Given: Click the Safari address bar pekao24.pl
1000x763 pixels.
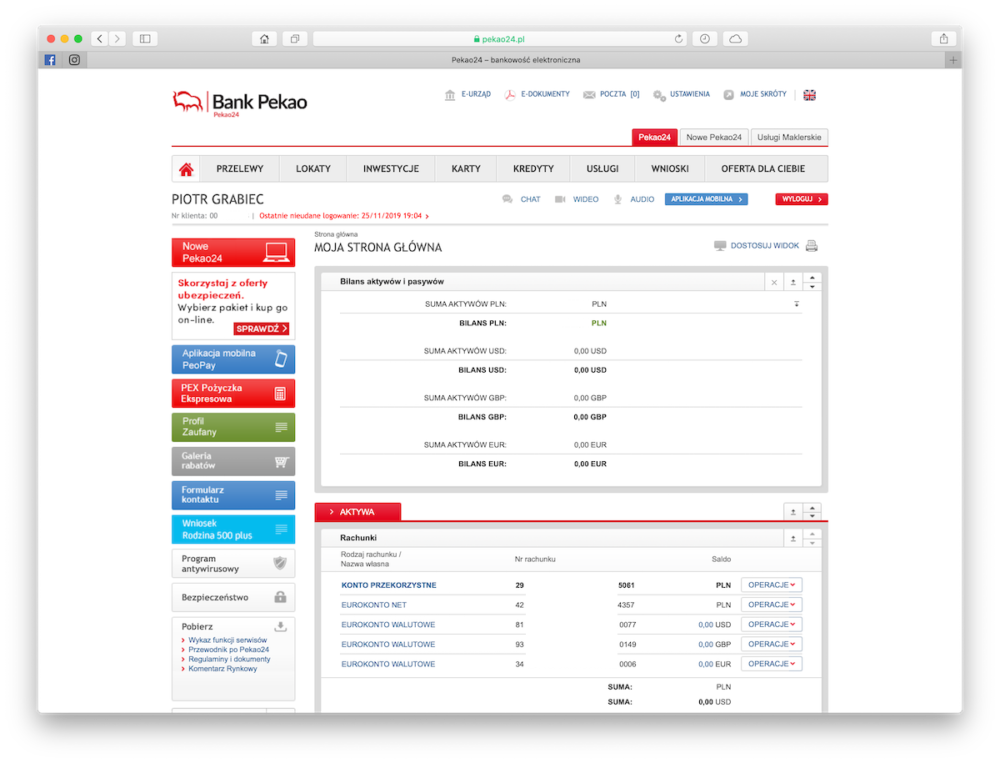Looking at the screenshot, I should coord(499,39).
